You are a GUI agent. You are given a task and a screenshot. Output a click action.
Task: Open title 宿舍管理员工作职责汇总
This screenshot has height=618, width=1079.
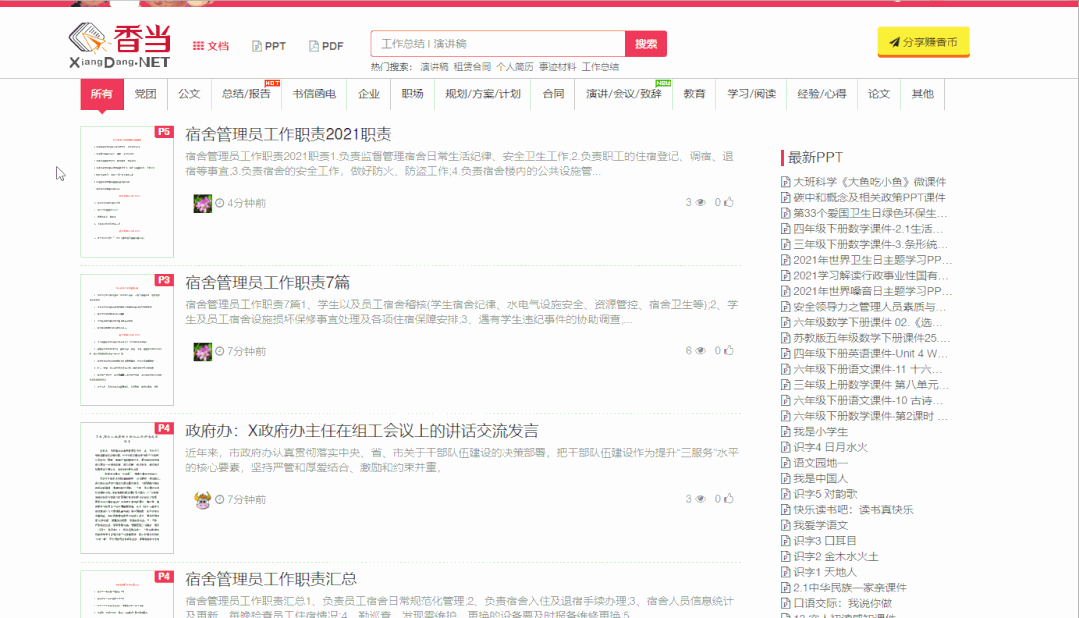pyautogui.click(x=271, y=579)
